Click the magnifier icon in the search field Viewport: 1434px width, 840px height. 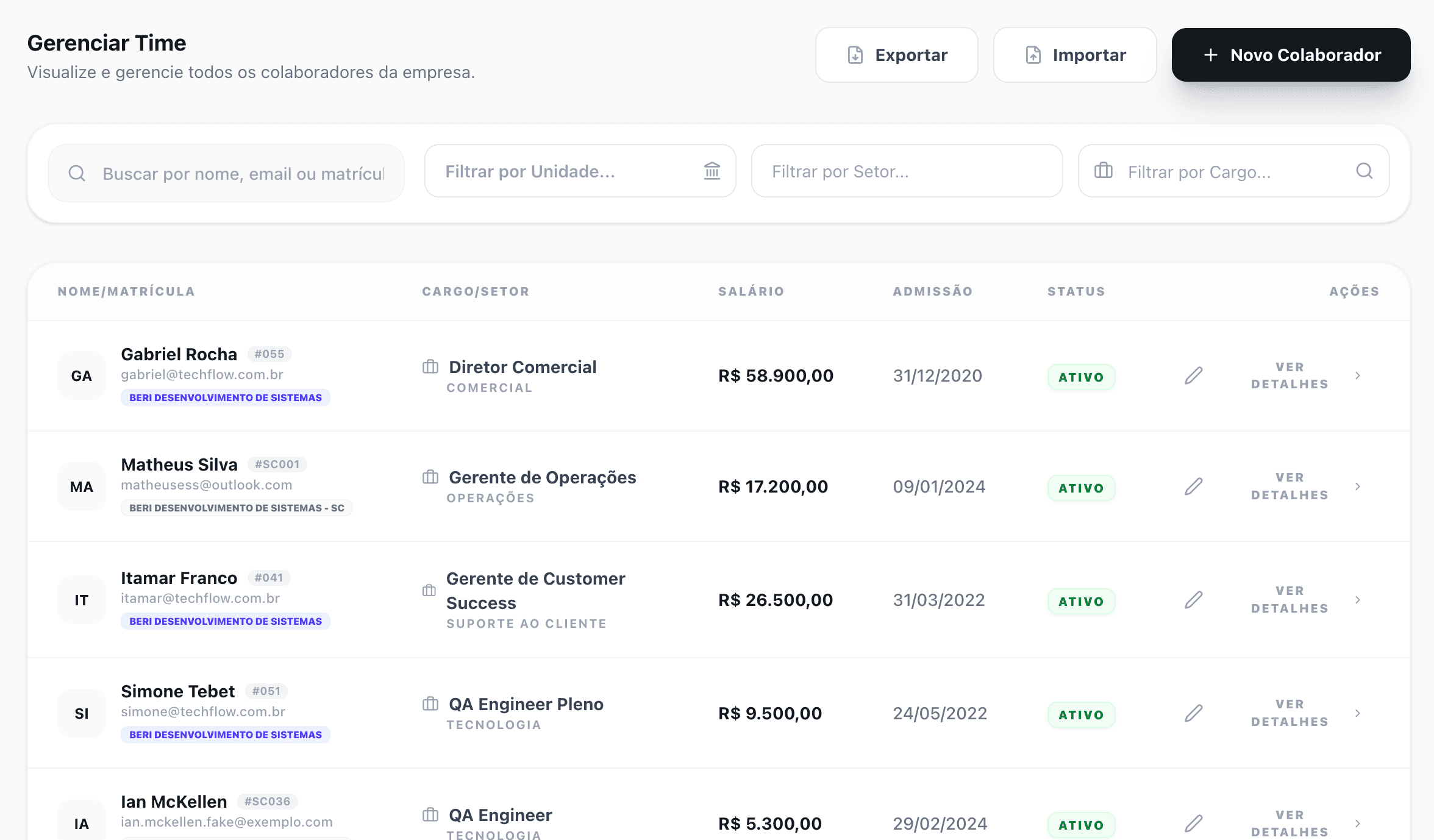pyautogui.click(x=77, y=173)
